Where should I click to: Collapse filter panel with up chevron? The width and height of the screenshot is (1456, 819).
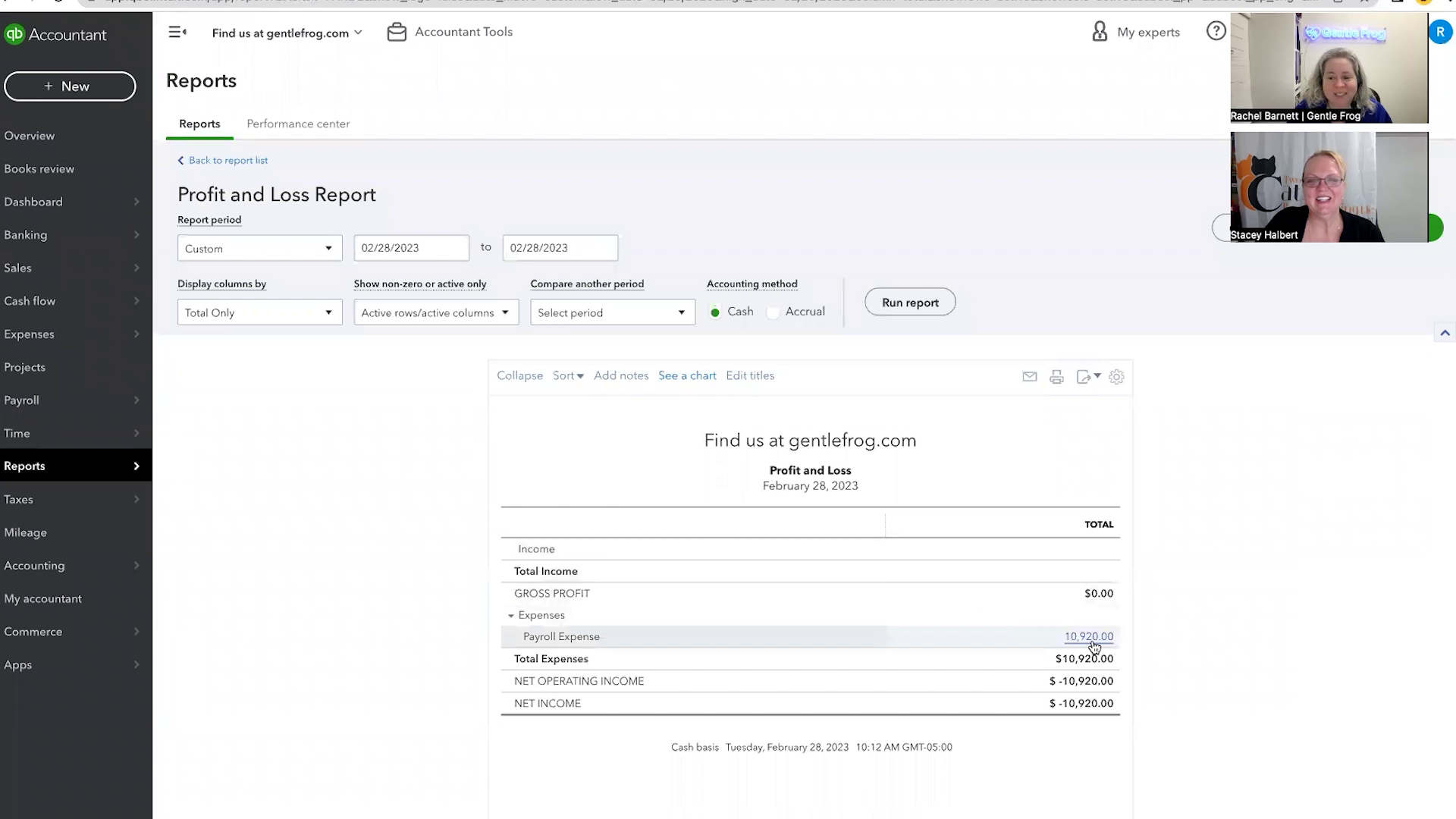coord(1445,333)
